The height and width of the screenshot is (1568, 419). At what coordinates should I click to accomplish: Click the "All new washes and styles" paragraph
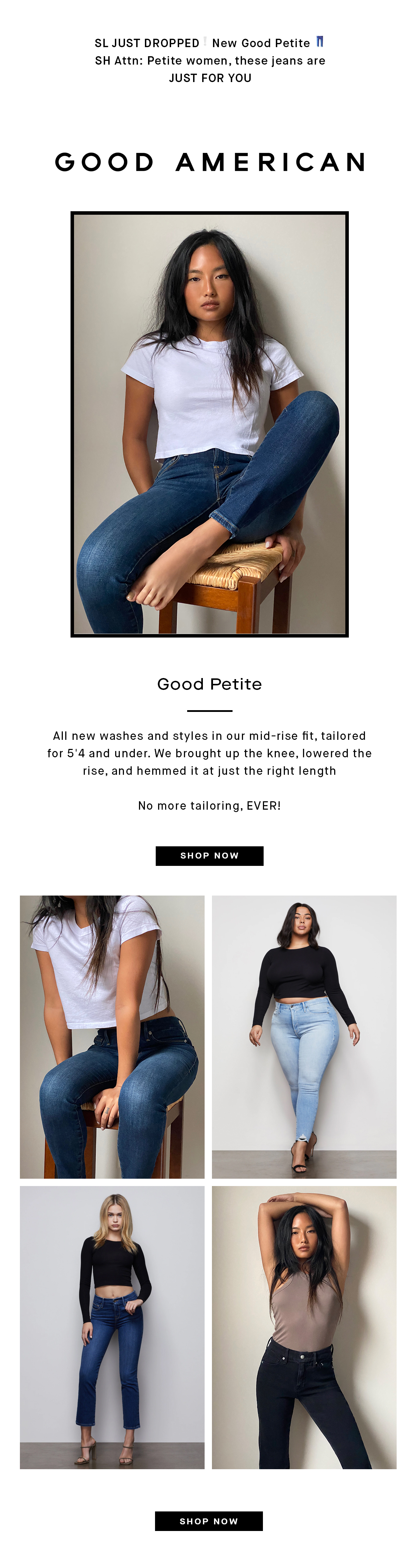209,753
